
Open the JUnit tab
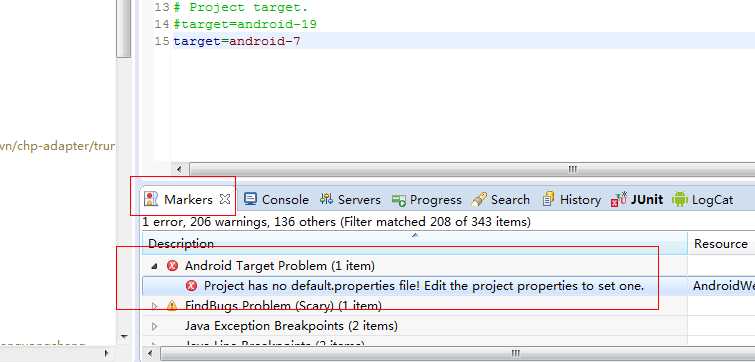coord(637,199)
